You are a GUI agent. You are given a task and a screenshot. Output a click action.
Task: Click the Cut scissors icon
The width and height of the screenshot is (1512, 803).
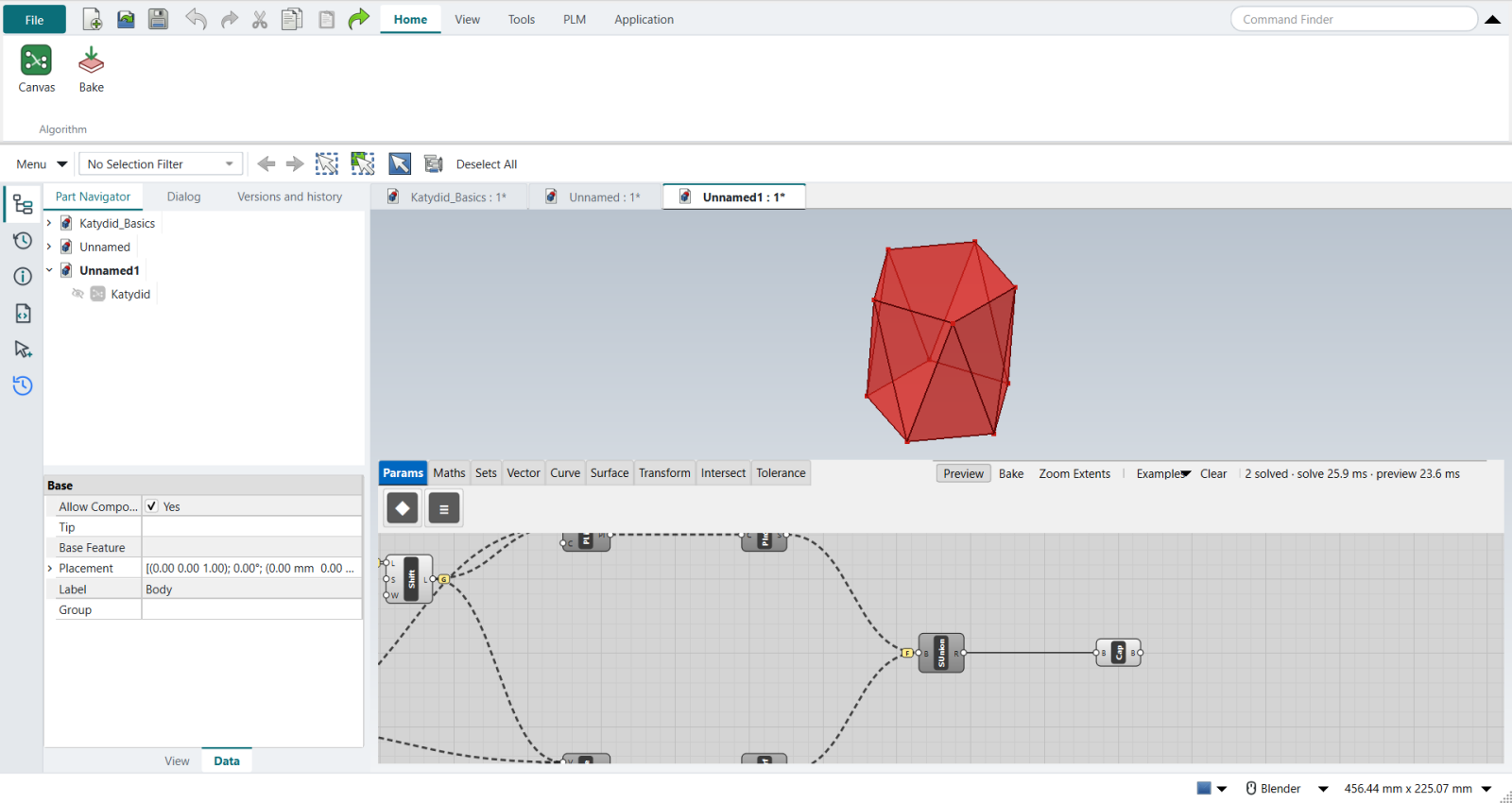[x=260, y=19]
